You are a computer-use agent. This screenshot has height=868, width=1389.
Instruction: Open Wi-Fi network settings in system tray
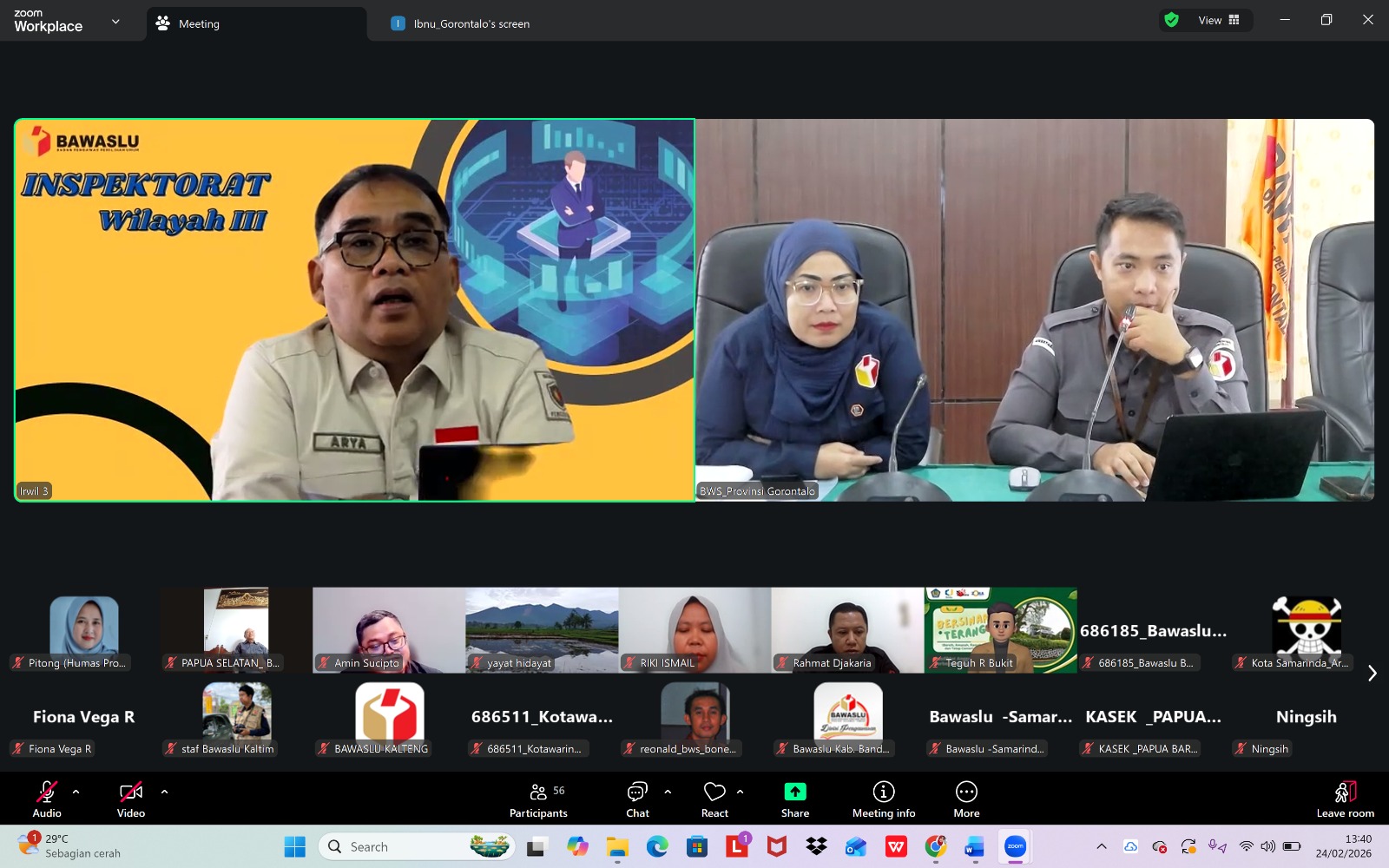pyautogui.click(x=1247, y=846)
